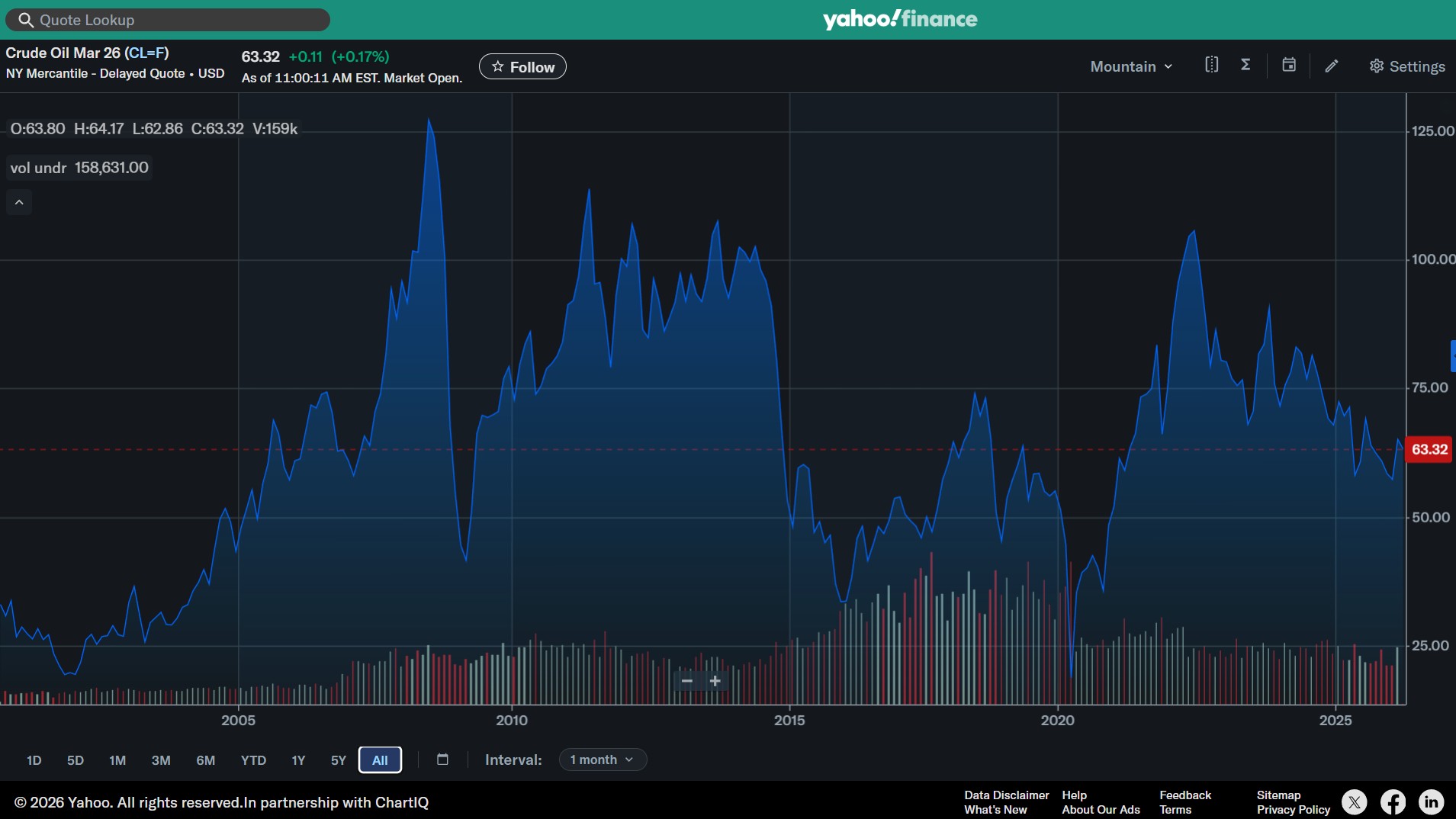The image size is (1456, 819).
Task: Open the Feedback link
Action: point(1185,795)
